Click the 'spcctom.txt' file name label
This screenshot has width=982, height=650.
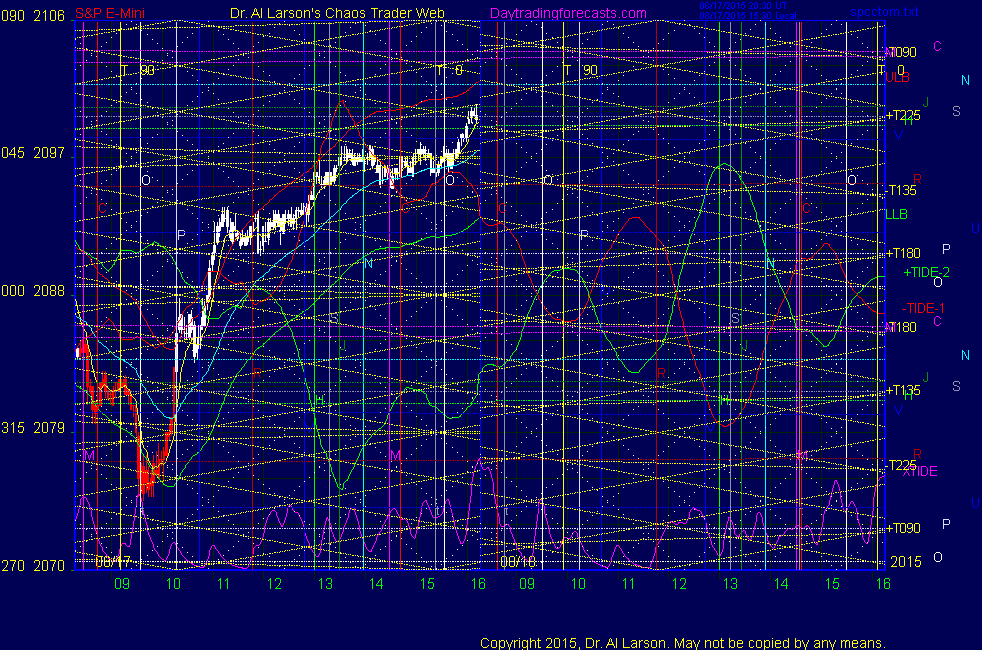884,12
